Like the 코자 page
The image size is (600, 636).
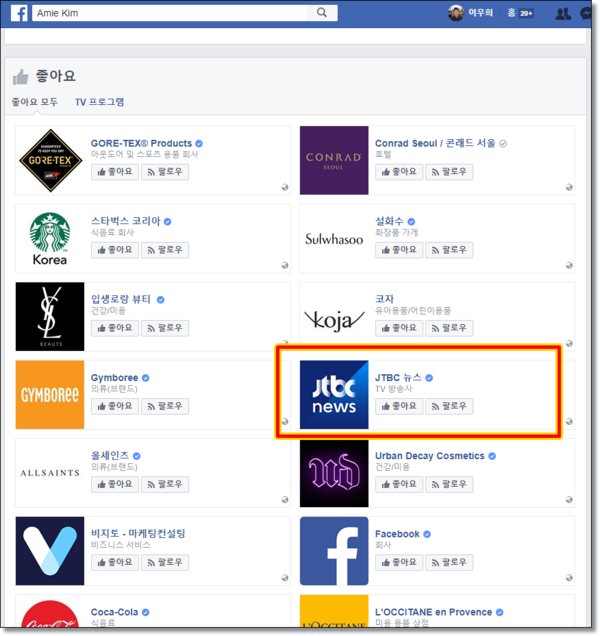coord(399,328)
